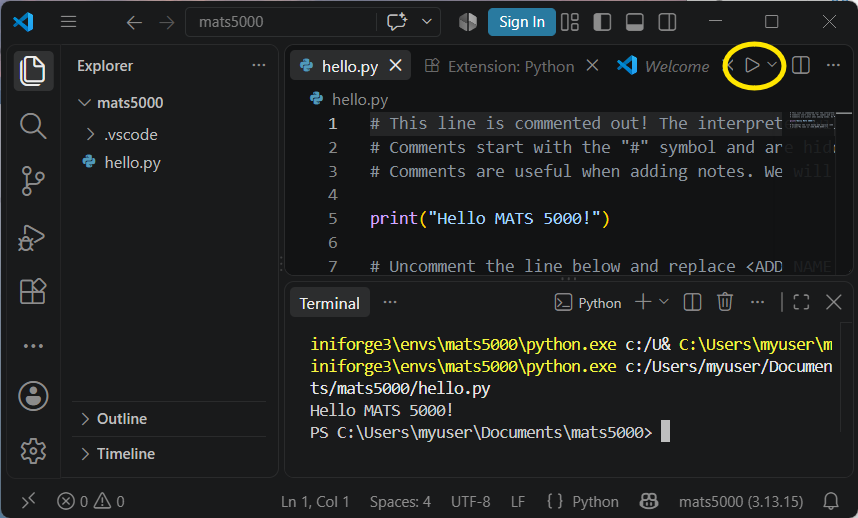Viewport: 858px width, 518px height.
Task: Create a new terminal with plus icon
Action: click(x=644, y=302)
